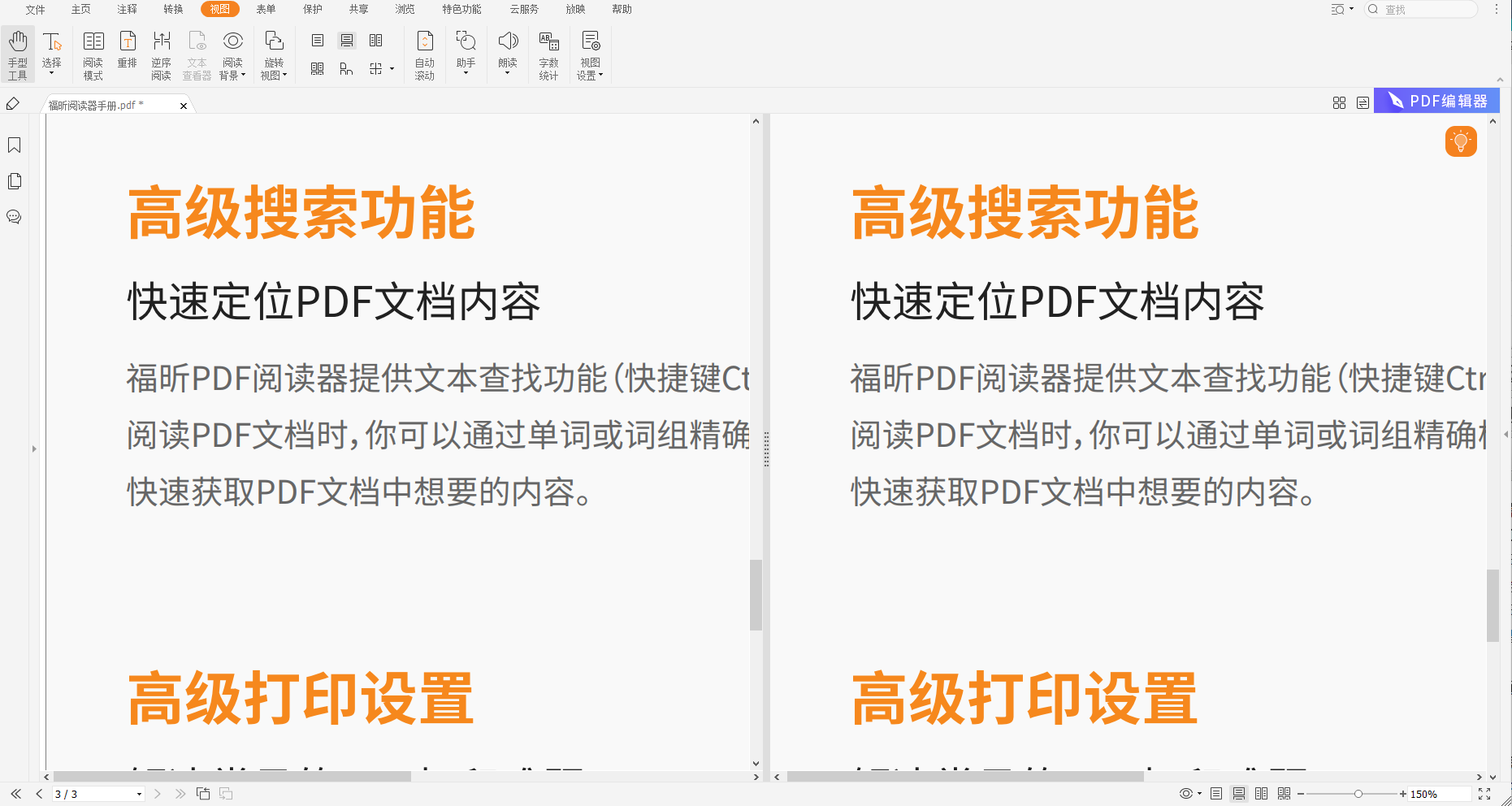Adjust the zoom slider at bottom right
The image size is (1512, 806).
(1357, 794)
